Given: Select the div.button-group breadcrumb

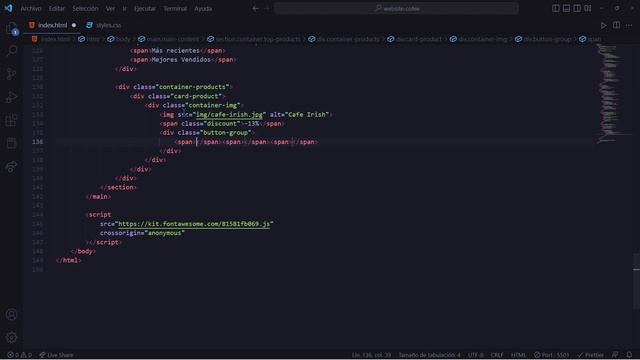Looking at the screenshot, I should click(543, 39).
